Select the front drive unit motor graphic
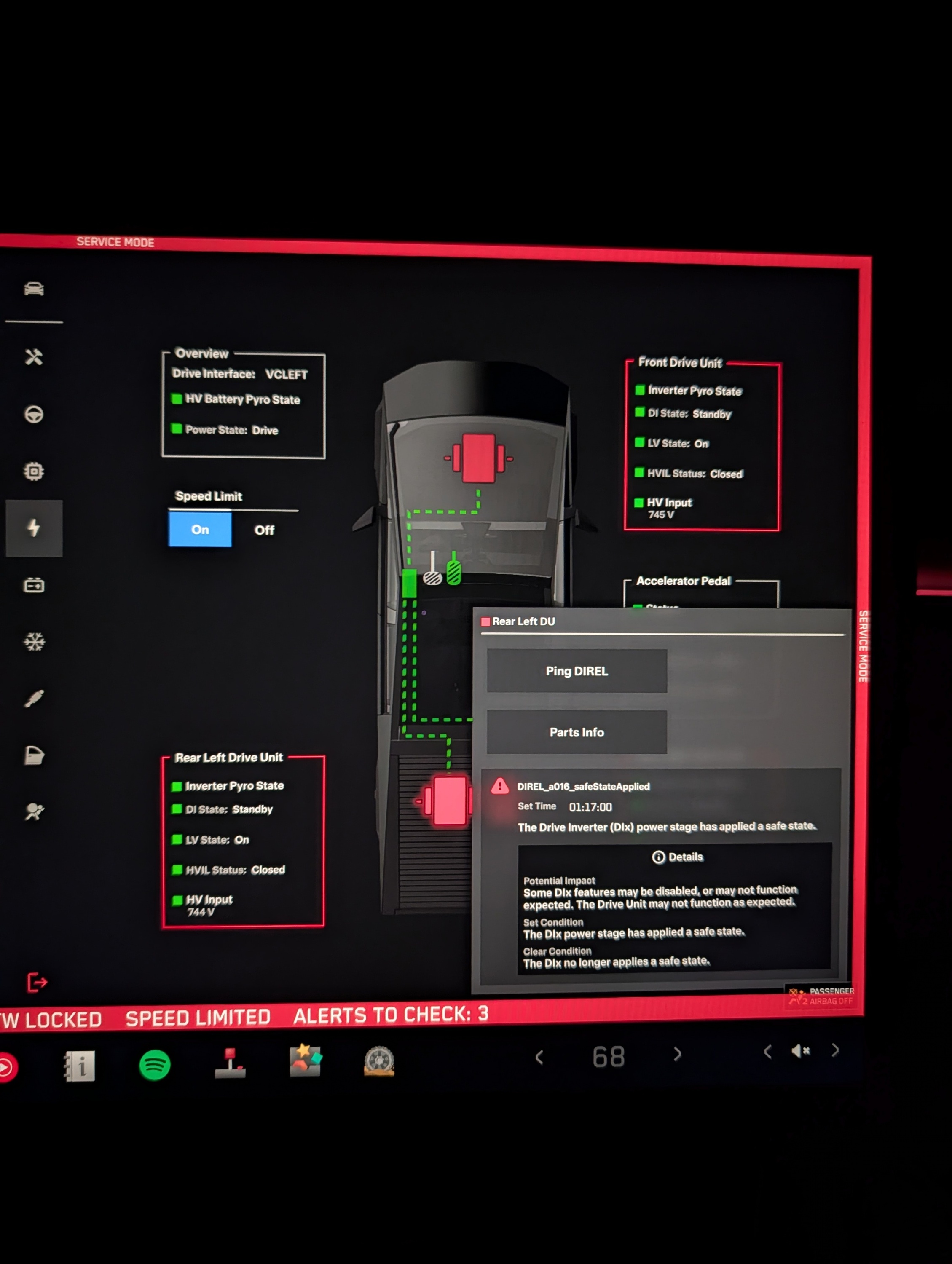This screenshot has height=1264, width=952. coord(478,458)
